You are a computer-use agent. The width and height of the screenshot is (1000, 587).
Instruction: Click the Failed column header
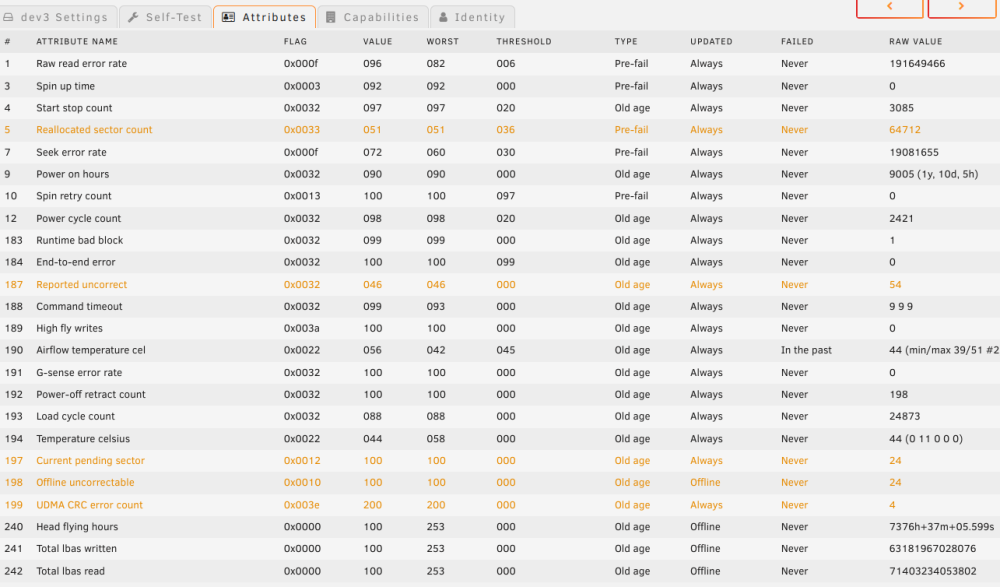[x=797, y=41]
